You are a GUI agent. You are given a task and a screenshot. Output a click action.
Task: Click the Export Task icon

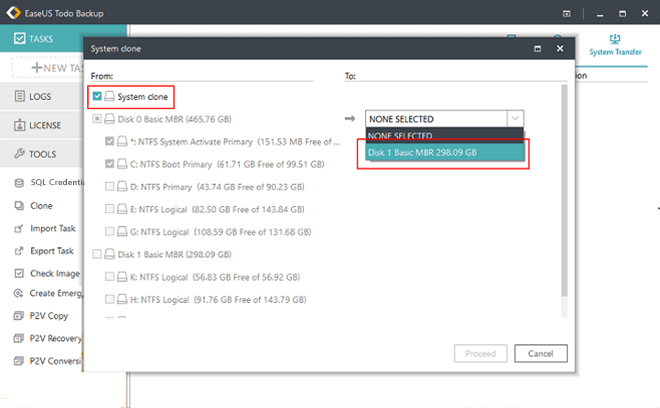coord(19,251)
